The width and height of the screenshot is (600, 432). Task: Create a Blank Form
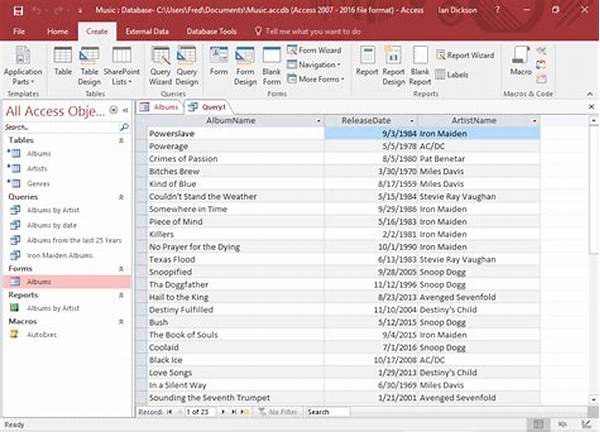pos(272,66)
